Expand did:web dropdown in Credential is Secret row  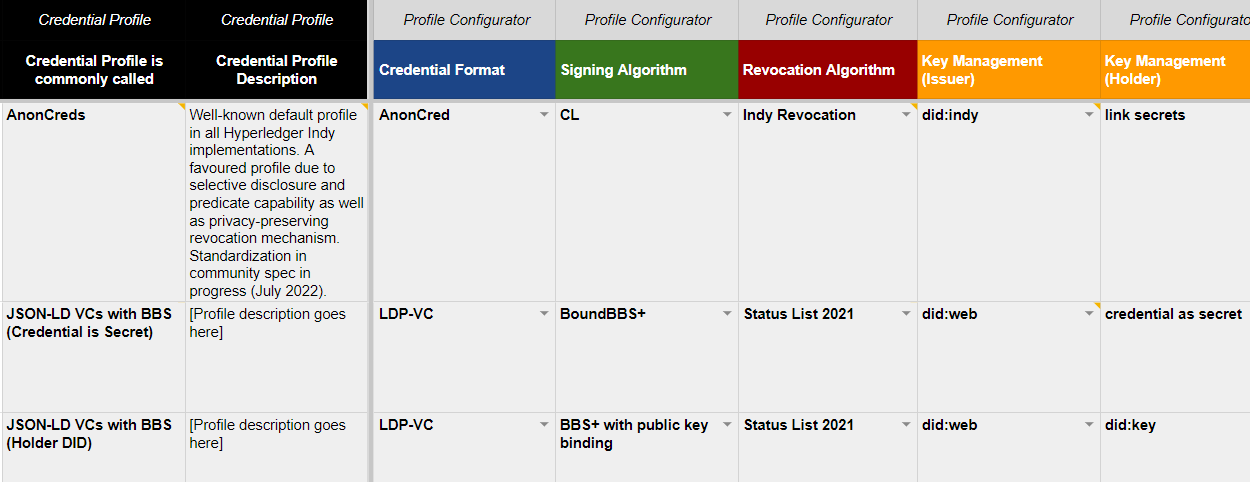click(1089, 314)
